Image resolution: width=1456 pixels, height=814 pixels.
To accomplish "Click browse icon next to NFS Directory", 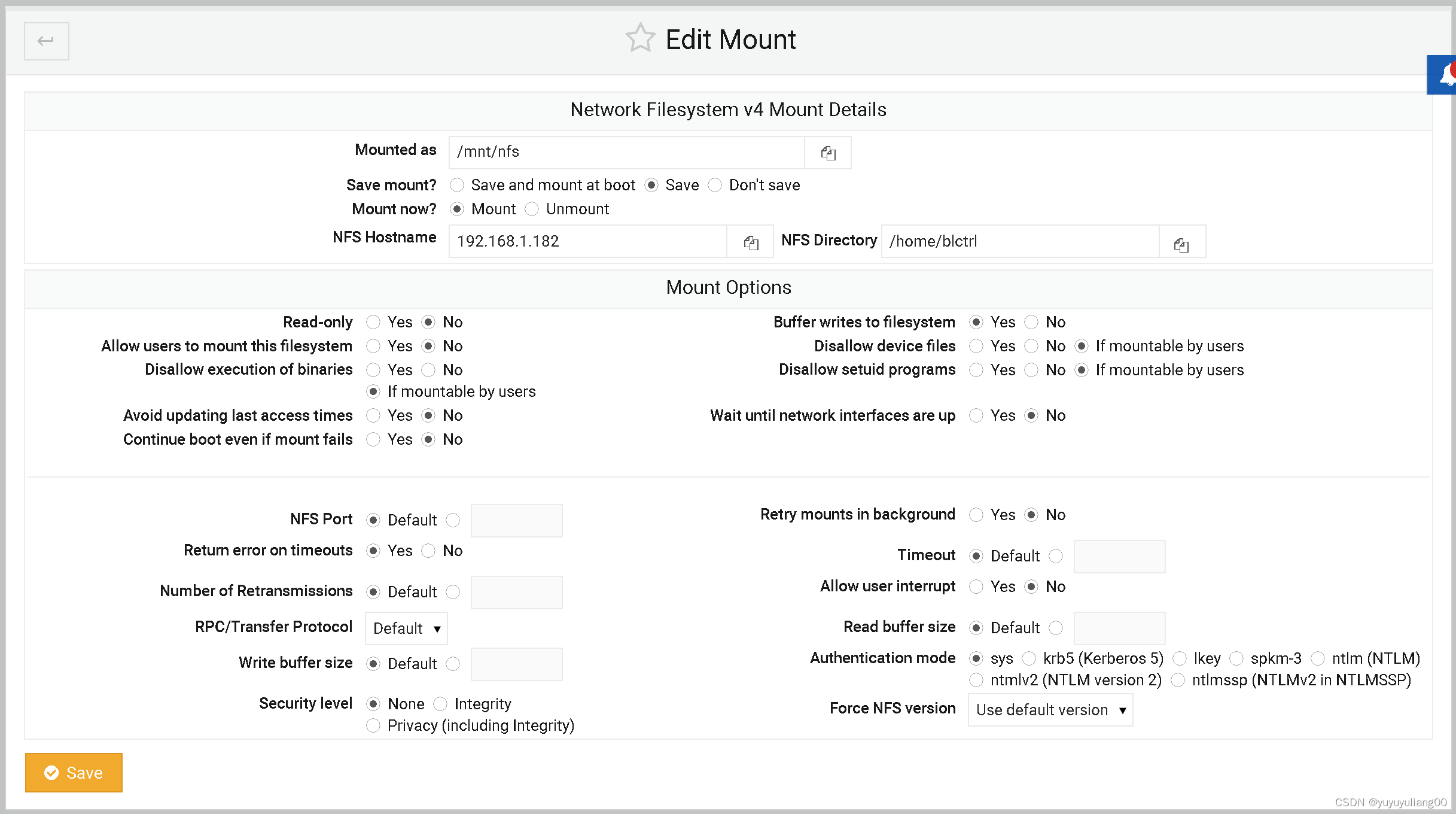I will point(1181,244).
